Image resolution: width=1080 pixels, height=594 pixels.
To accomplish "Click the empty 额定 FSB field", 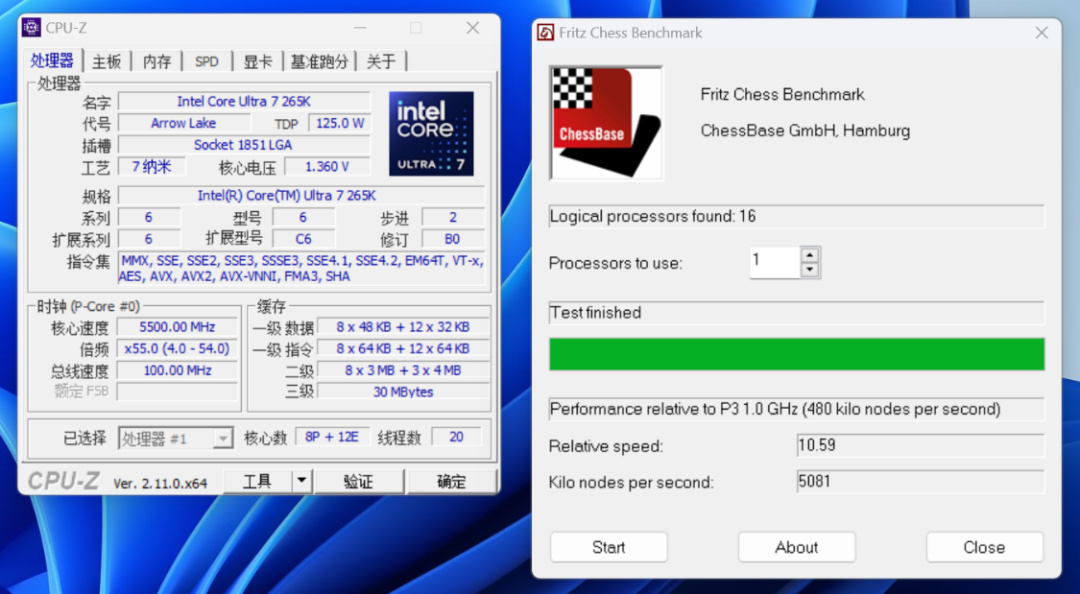I will tap(178, 391).
